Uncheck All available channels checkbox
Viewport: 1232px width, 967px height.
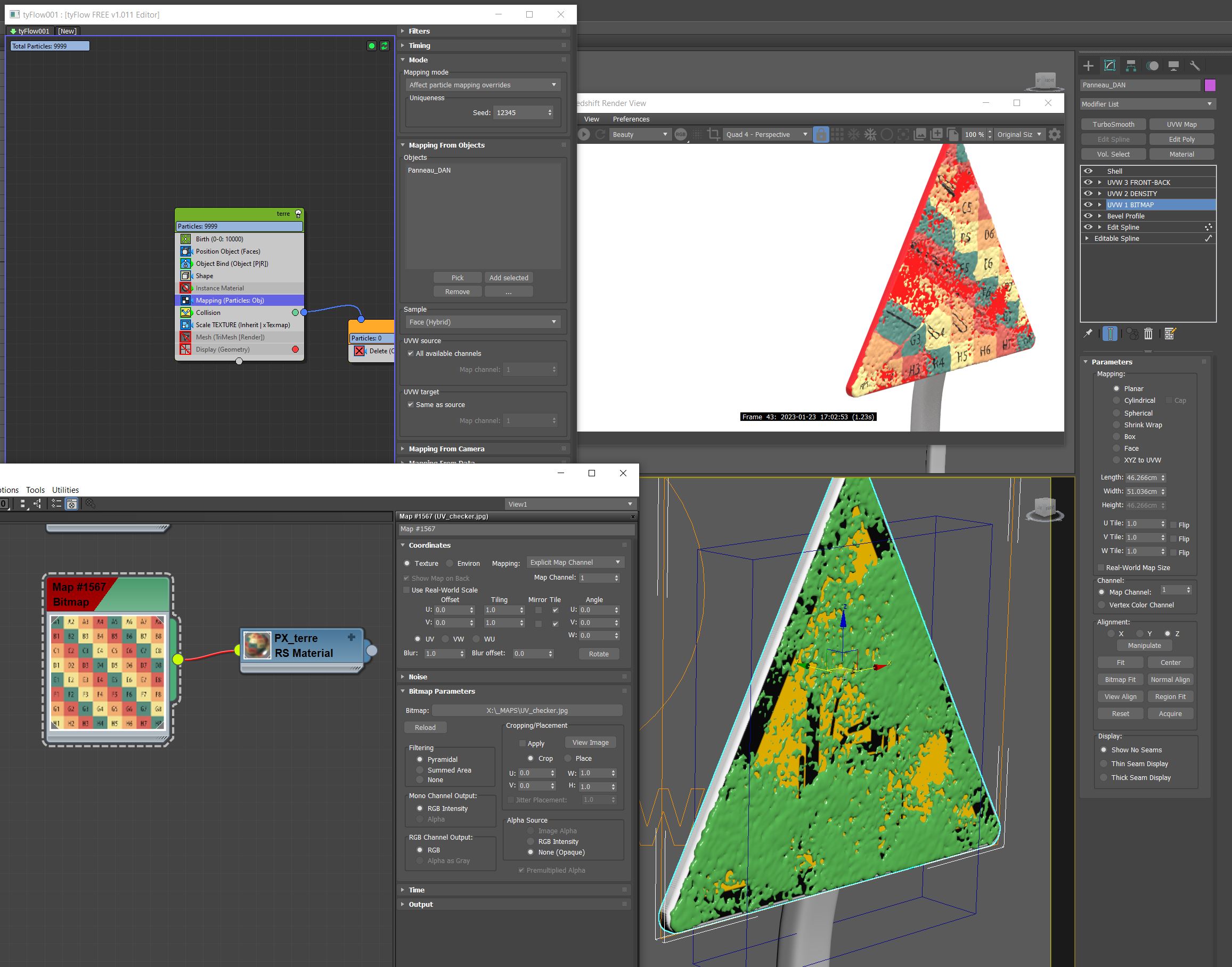410,353
